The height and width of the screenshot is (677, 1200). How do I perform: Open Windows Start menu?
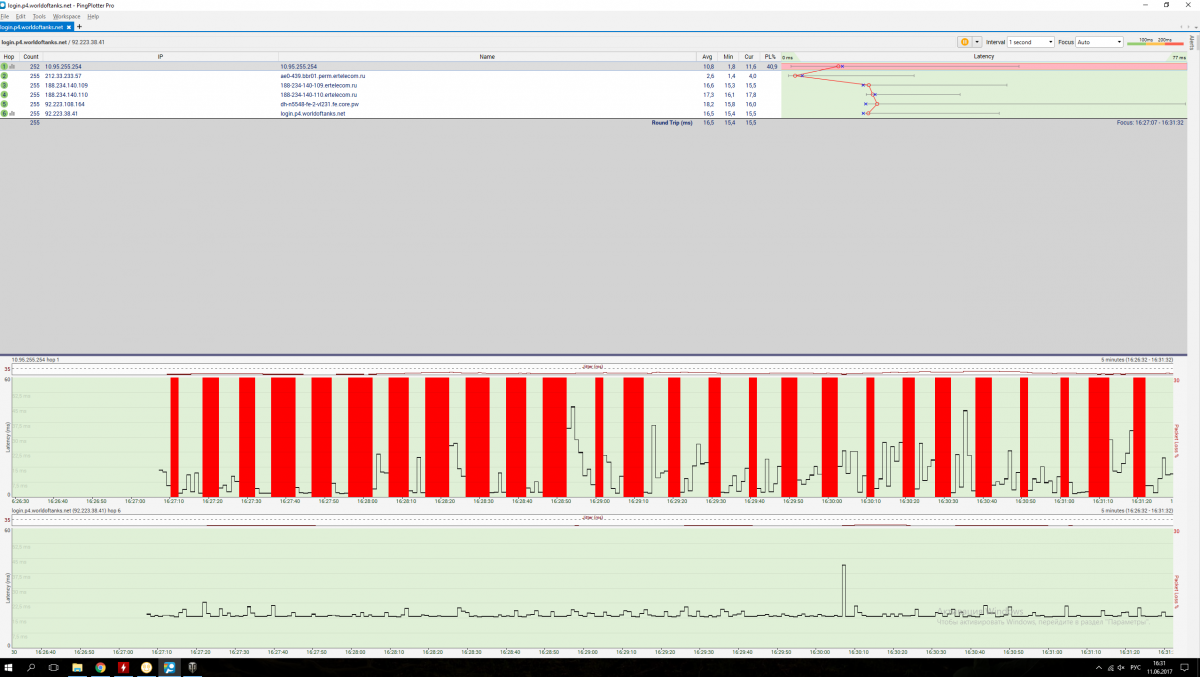(x=10, y=667)
